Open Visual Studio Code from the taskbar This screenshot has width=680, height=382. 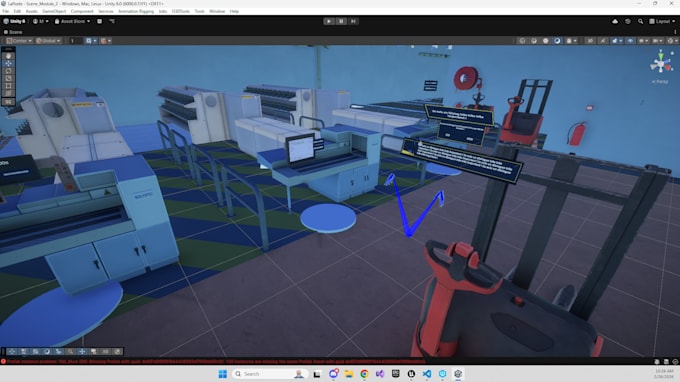pyautogui.click(x=427, y=374)
